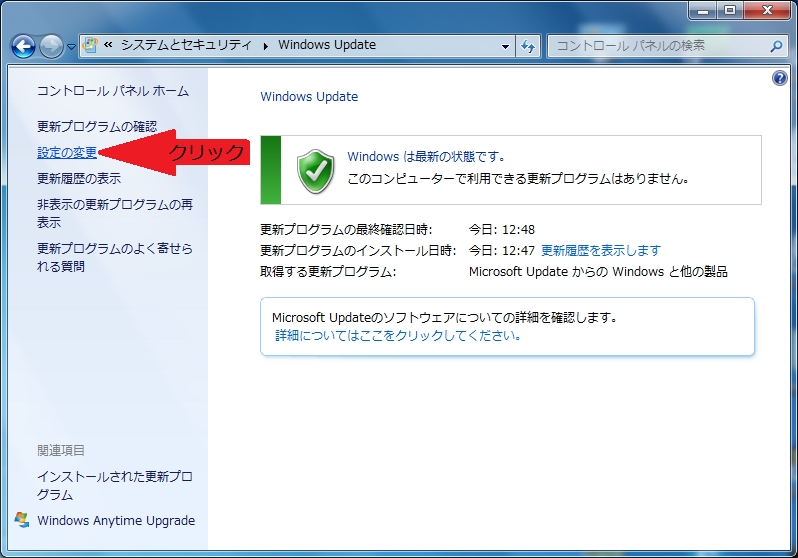
Task: Open コントロール パネル ホーム link
Action: pyautogui.click(x=113, y=91)
